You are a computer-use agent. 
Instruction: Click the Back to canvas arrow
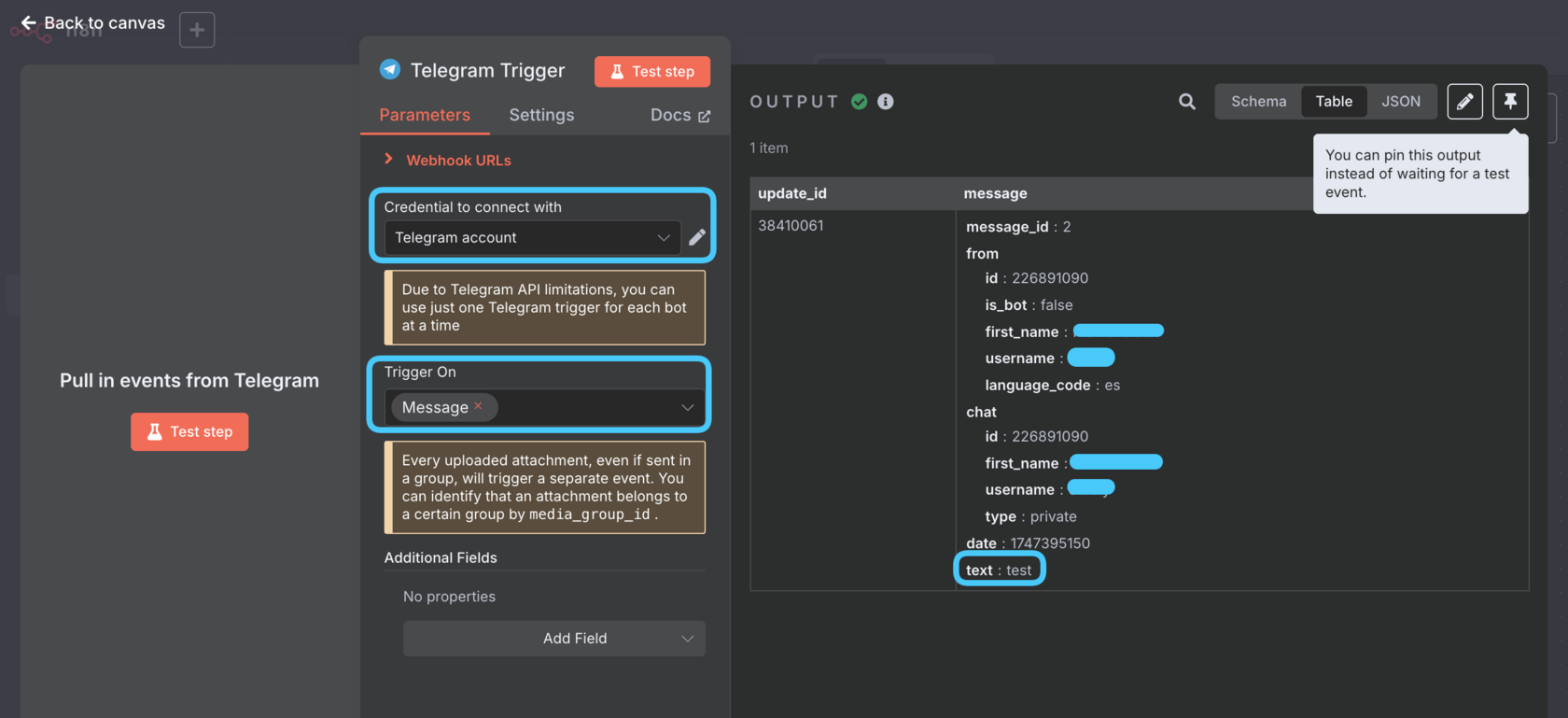[29, 22]
